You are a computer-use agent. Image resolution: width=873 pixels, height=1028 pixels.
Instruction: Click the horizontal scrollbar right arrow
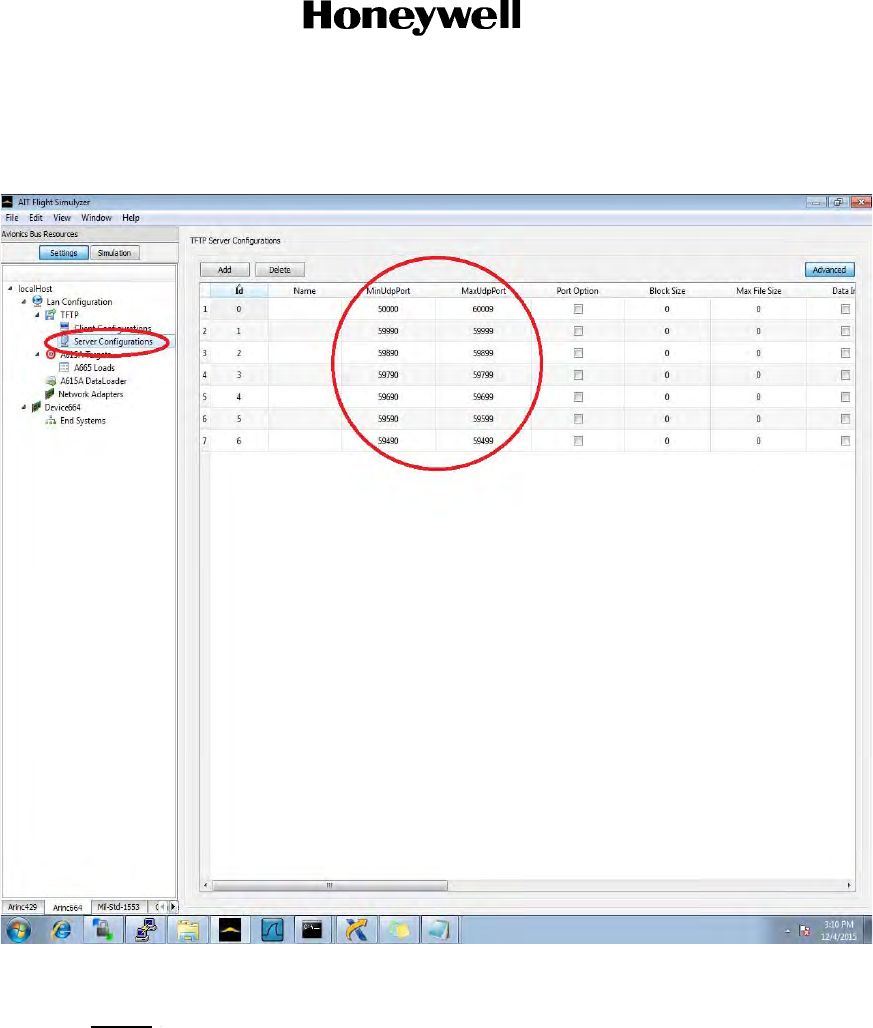849,885
